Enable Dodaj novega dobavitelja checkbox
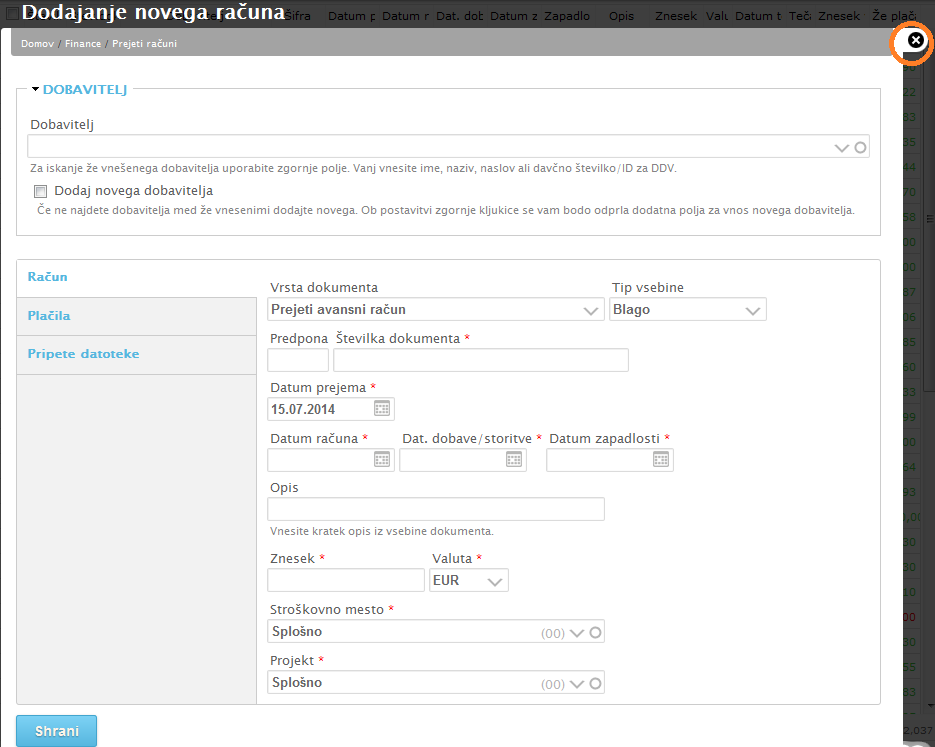935x747 pixels. coord(41,191)
